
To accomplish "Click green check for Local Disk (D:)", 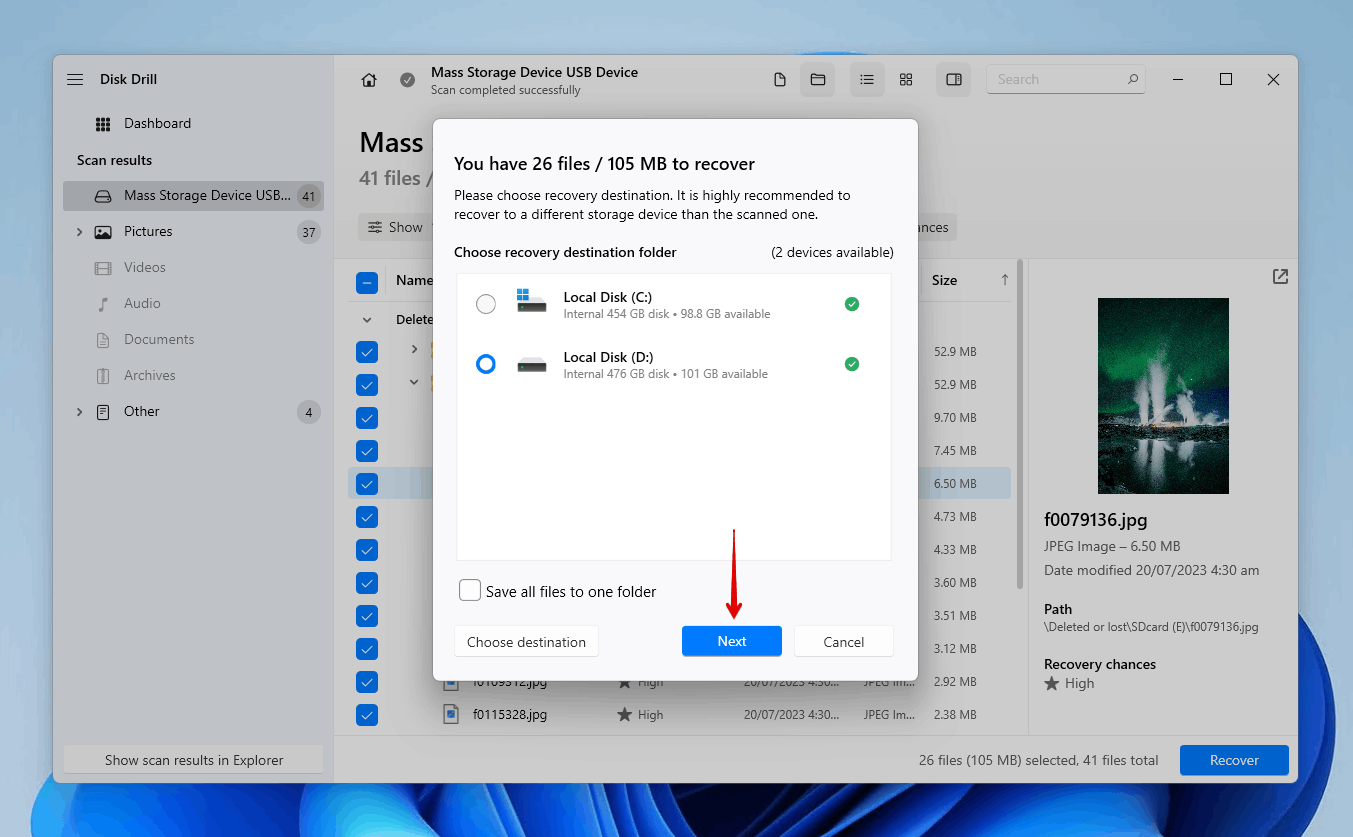I will (x=852, y=364).
